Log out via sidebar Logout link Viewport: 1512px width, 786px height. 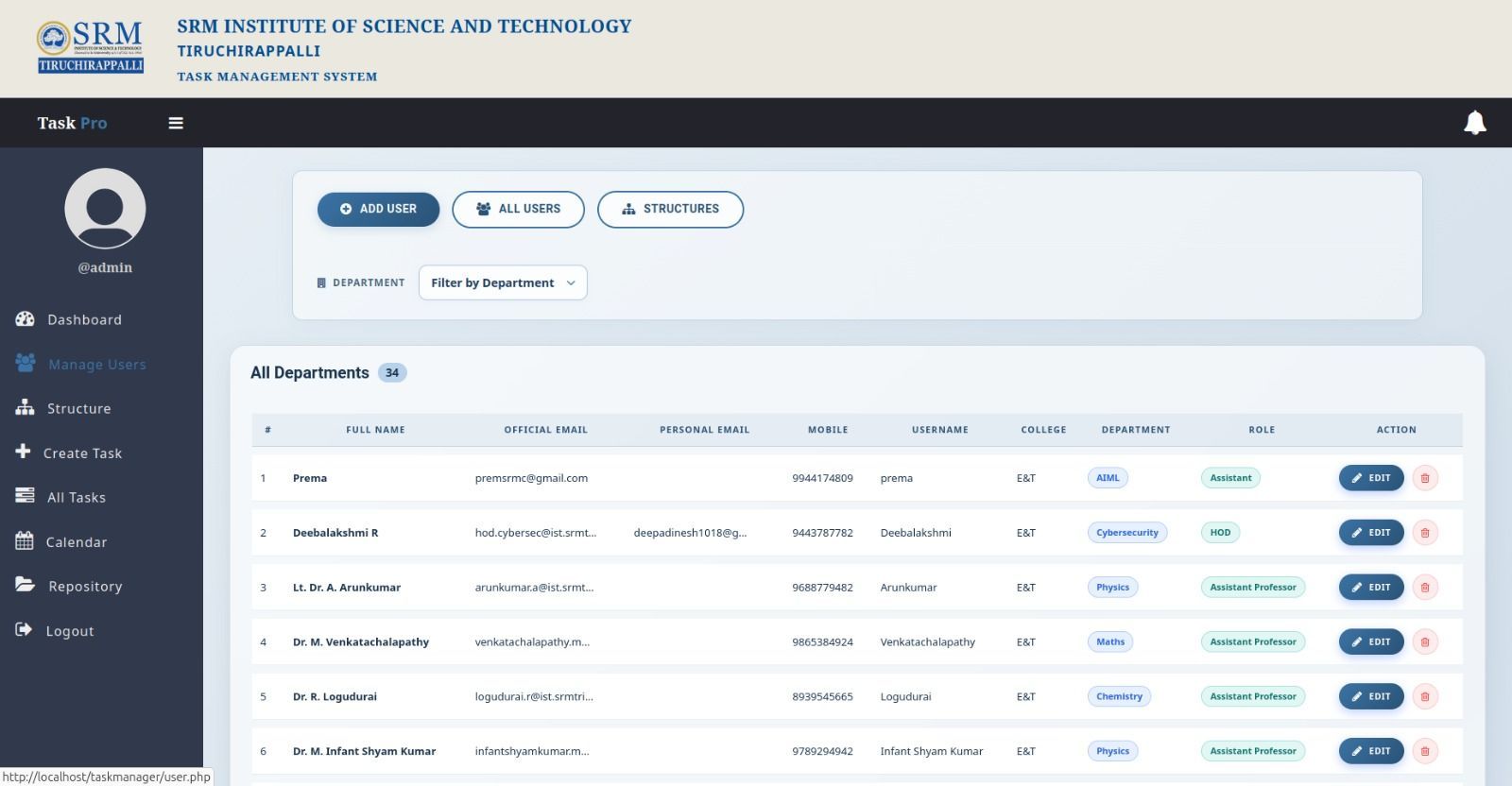70,631
